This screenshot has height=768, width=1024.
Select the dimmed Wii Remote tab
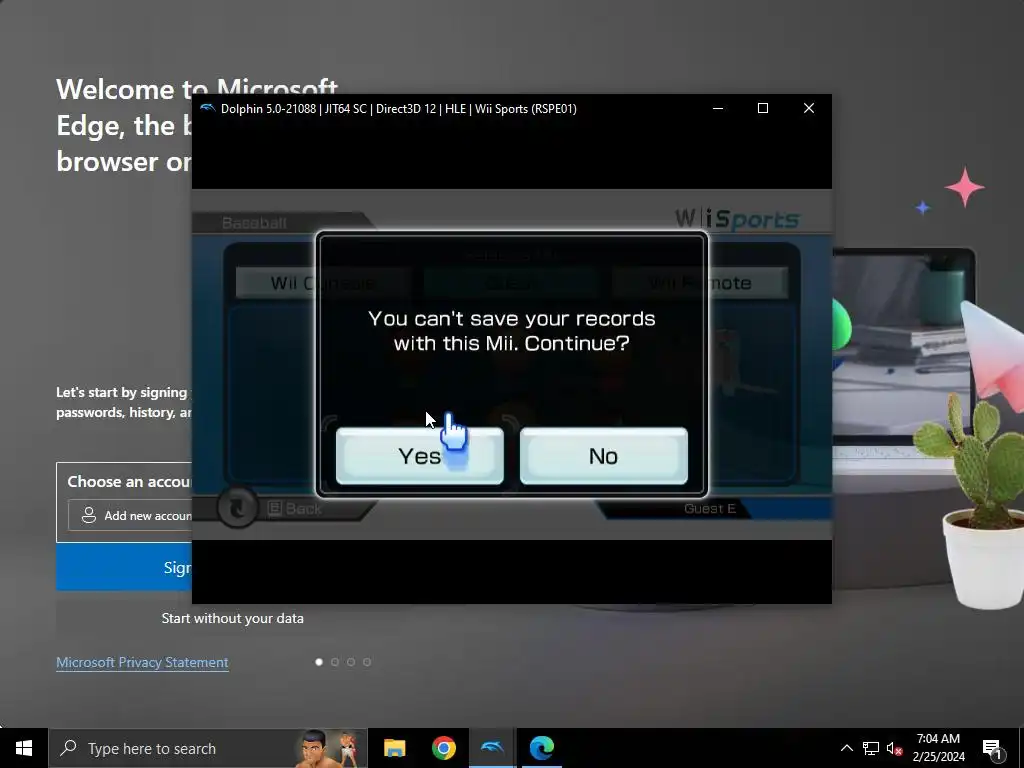(x=700, y=283)
